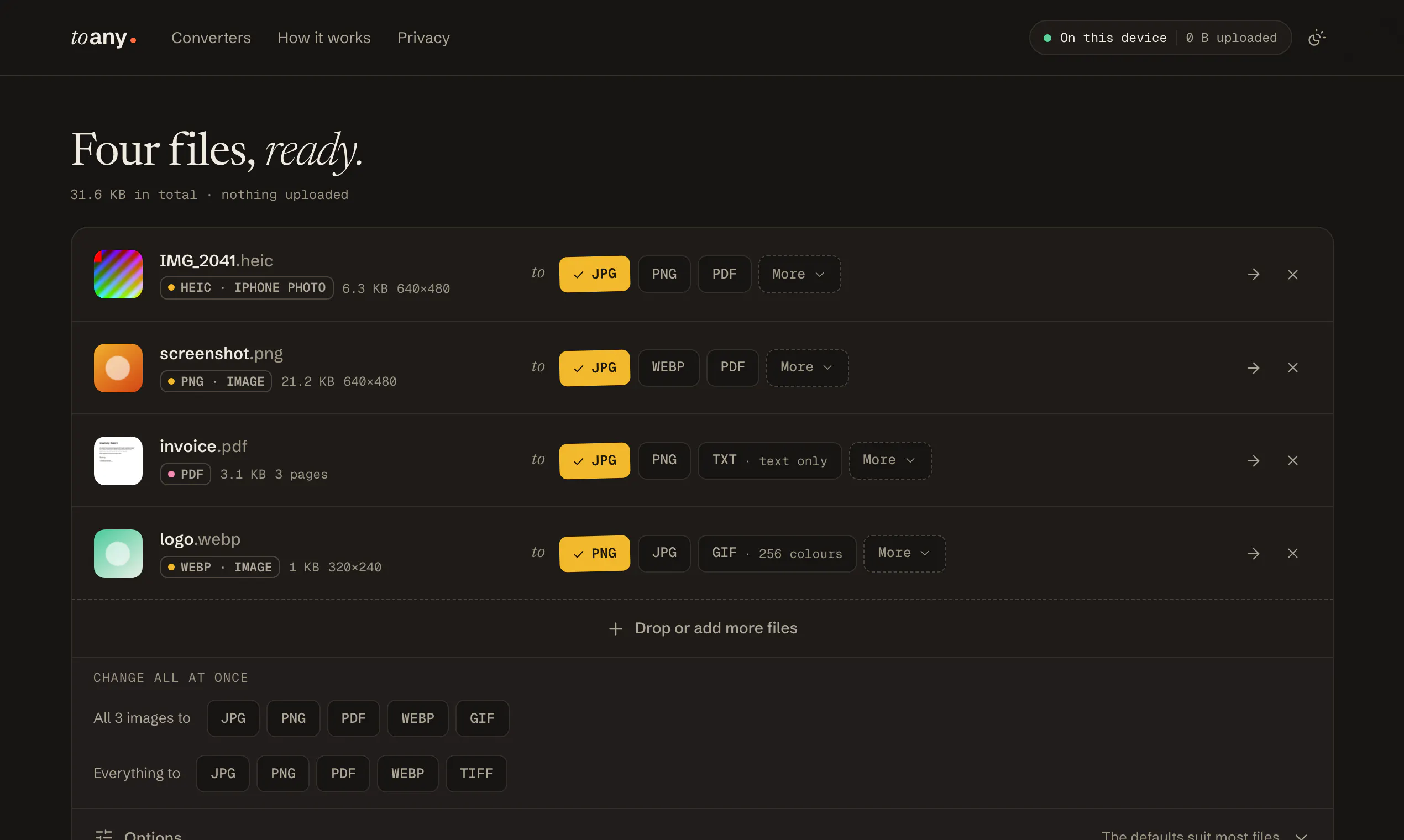Remove IMG_2041.heic with the X icon

coord(1292,275)
